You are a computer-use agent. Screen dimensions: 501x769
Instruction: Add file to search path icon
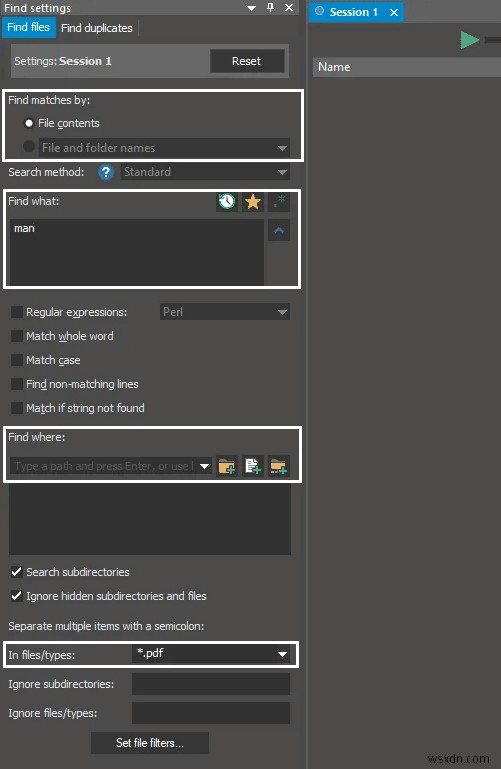point(253,466)
